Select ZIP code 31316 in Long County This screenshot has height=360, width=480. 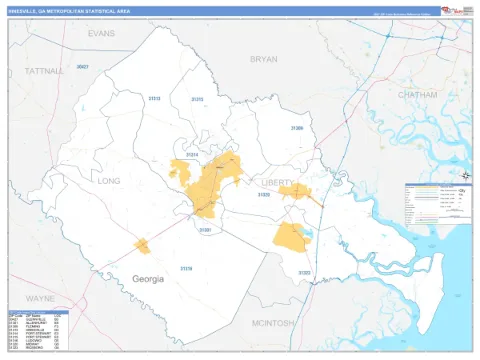[x=186, y=268]
